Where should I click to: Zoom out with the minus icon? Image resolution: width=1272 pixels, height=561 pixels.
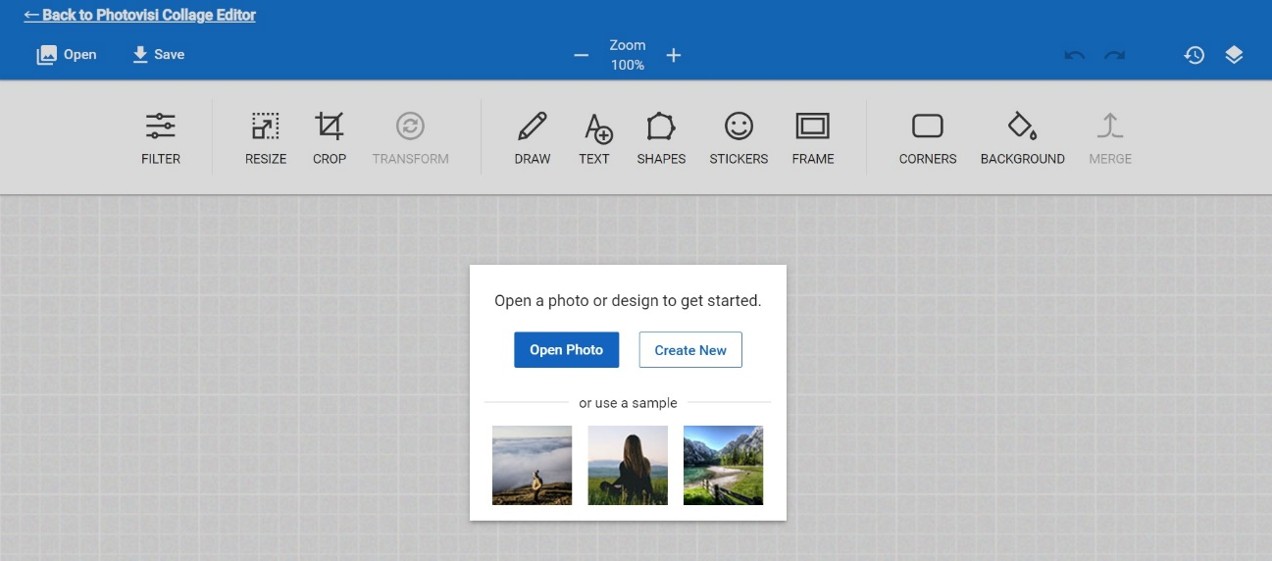click(x=581, y=55)
